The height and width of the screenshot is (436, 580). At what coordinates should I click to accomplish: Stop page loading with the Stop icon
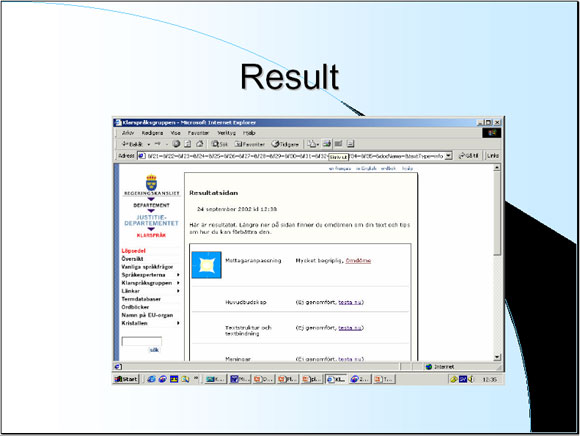coord(176,144)
